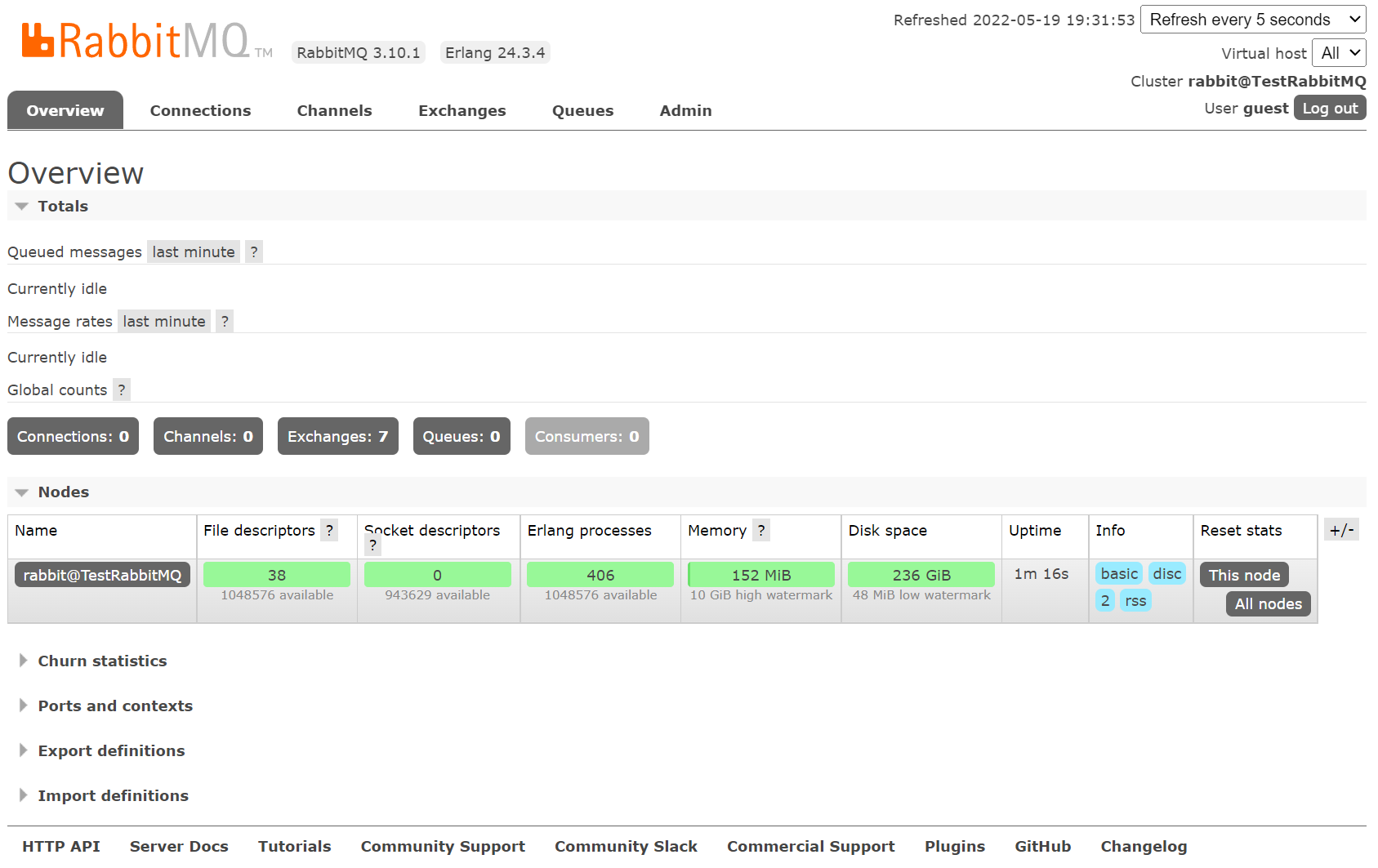Switch to the Connections tab
Screen dimensions: 1378x868
[200, 110]
